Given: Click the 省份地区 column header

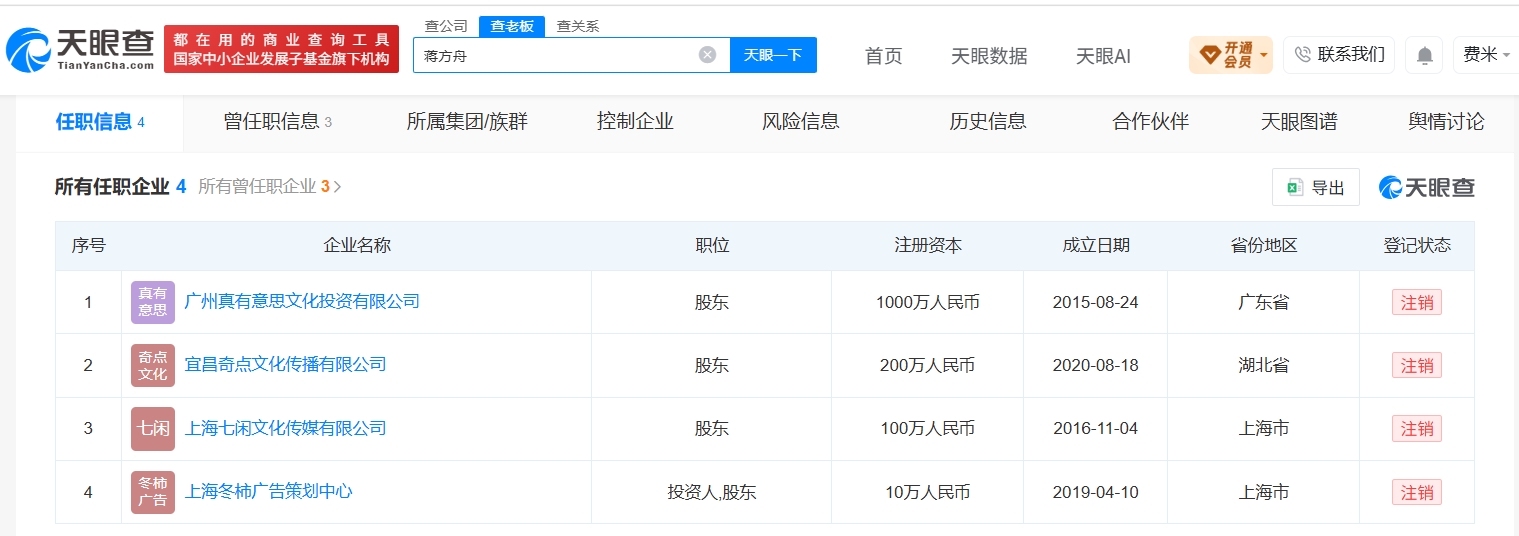Looking at the screenshot, I should [x=1264, y=245].
